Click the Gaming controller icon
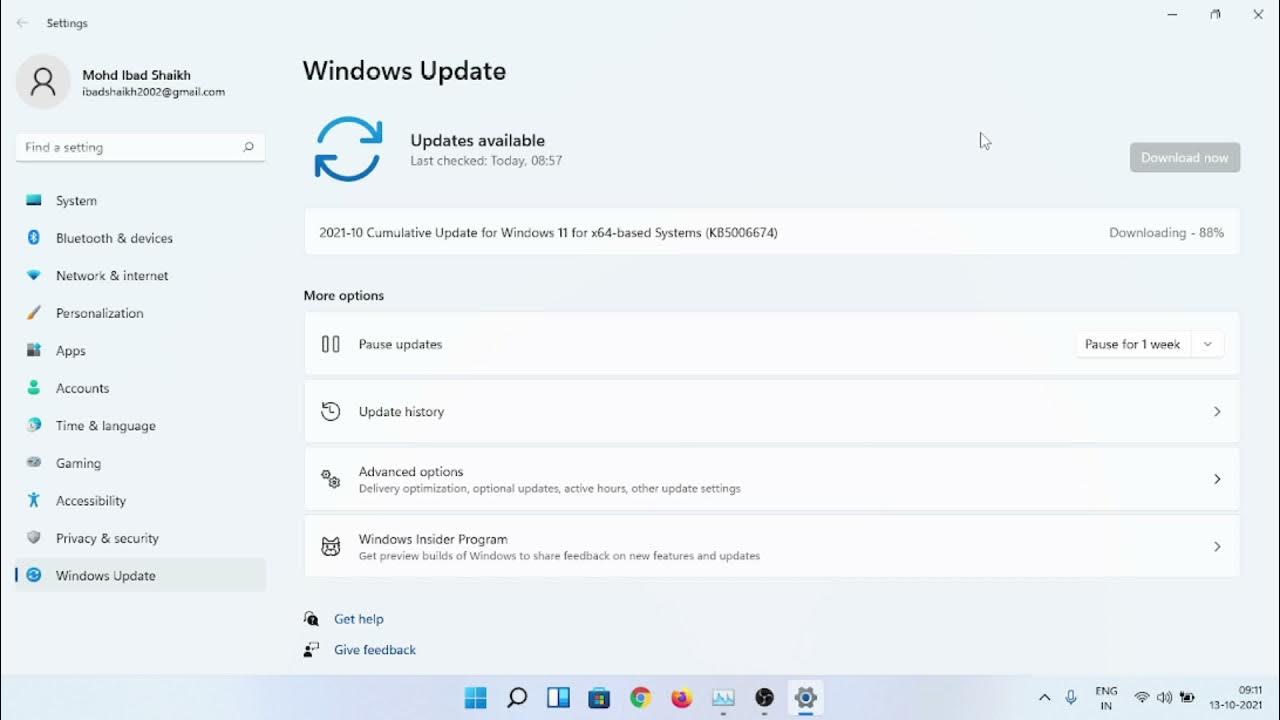Viewport: 1280px width, 720px height. (34, 463)
